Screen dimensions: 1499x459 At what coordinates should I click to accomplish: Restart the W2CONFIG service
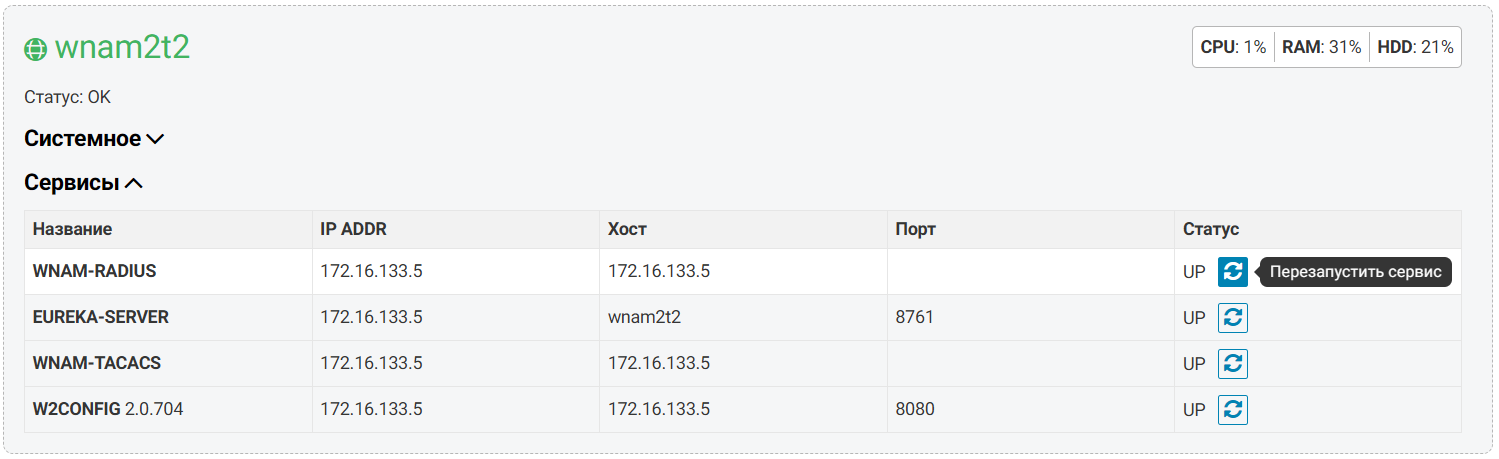[1232, 409]
